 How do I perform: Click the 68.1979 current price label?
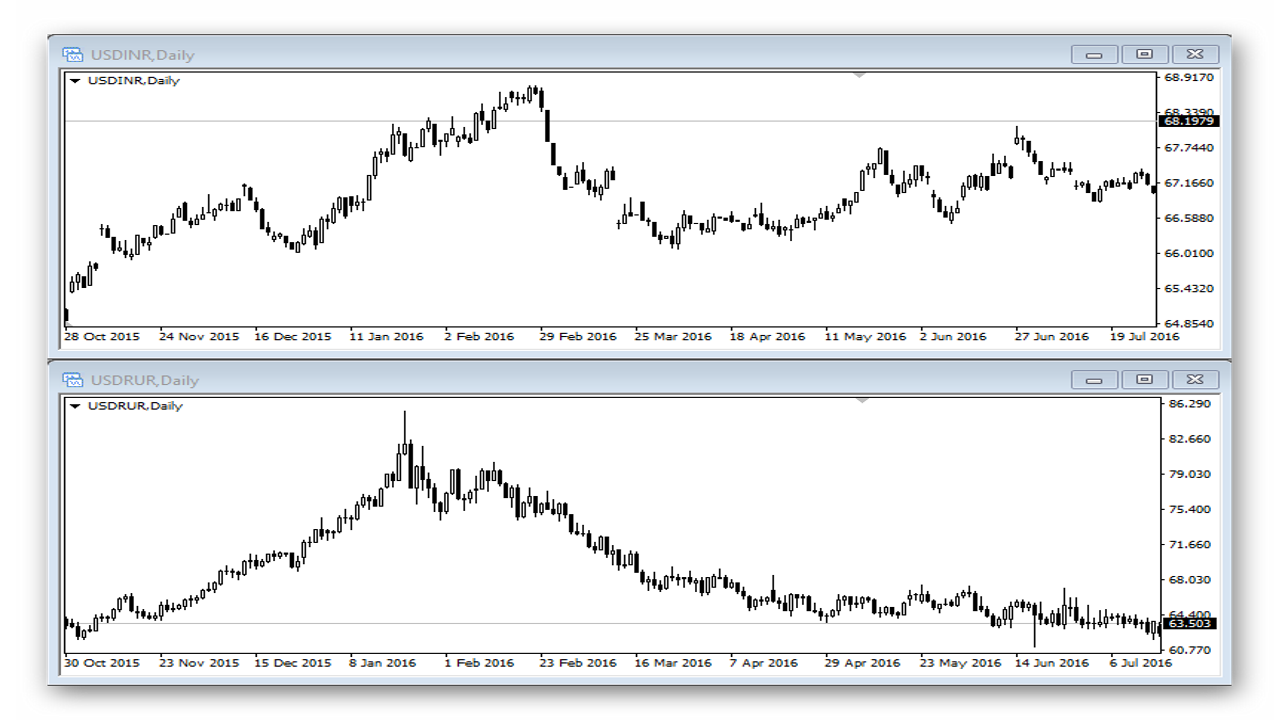click(1188, 121)
